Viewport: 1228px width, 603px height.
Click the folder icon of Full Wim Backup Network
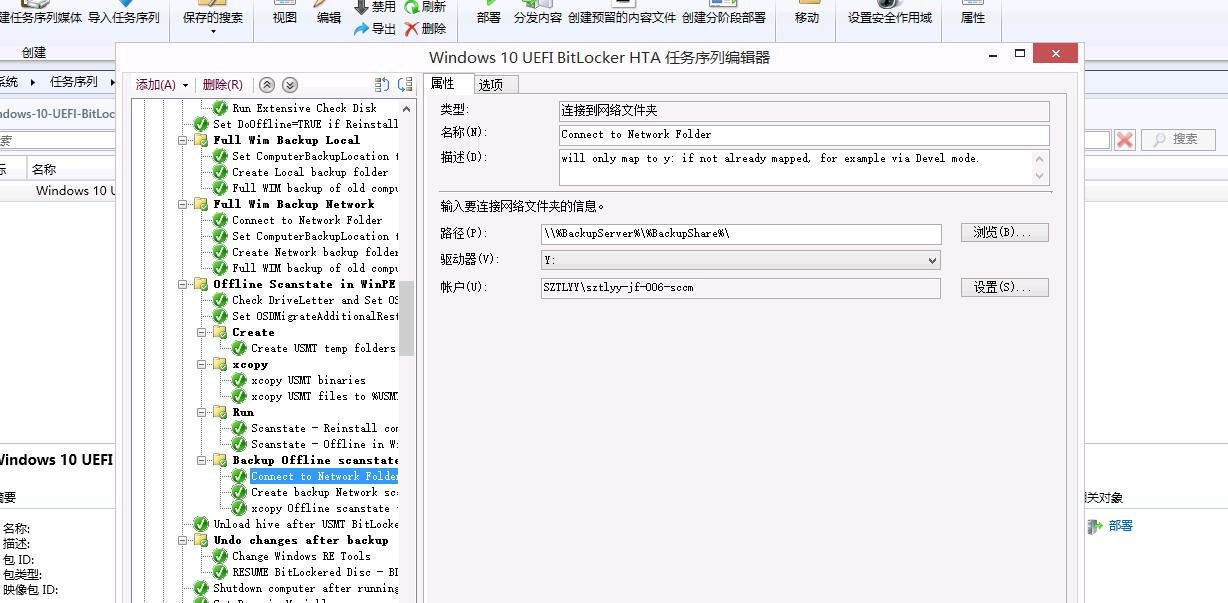tap(201, 204)
